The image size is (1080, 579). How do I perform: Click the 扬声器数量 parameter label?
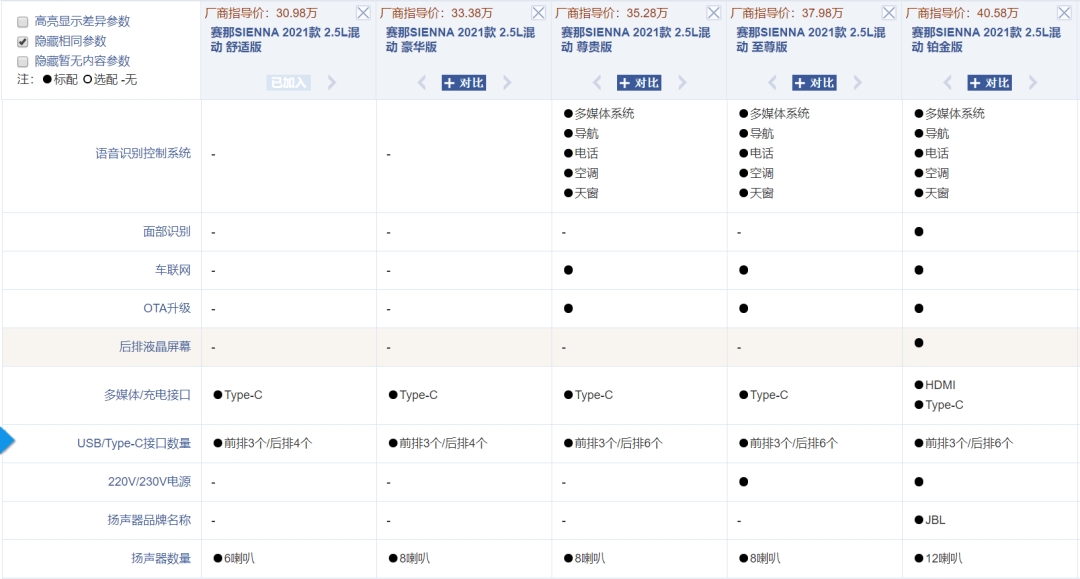tap(161, 558)
